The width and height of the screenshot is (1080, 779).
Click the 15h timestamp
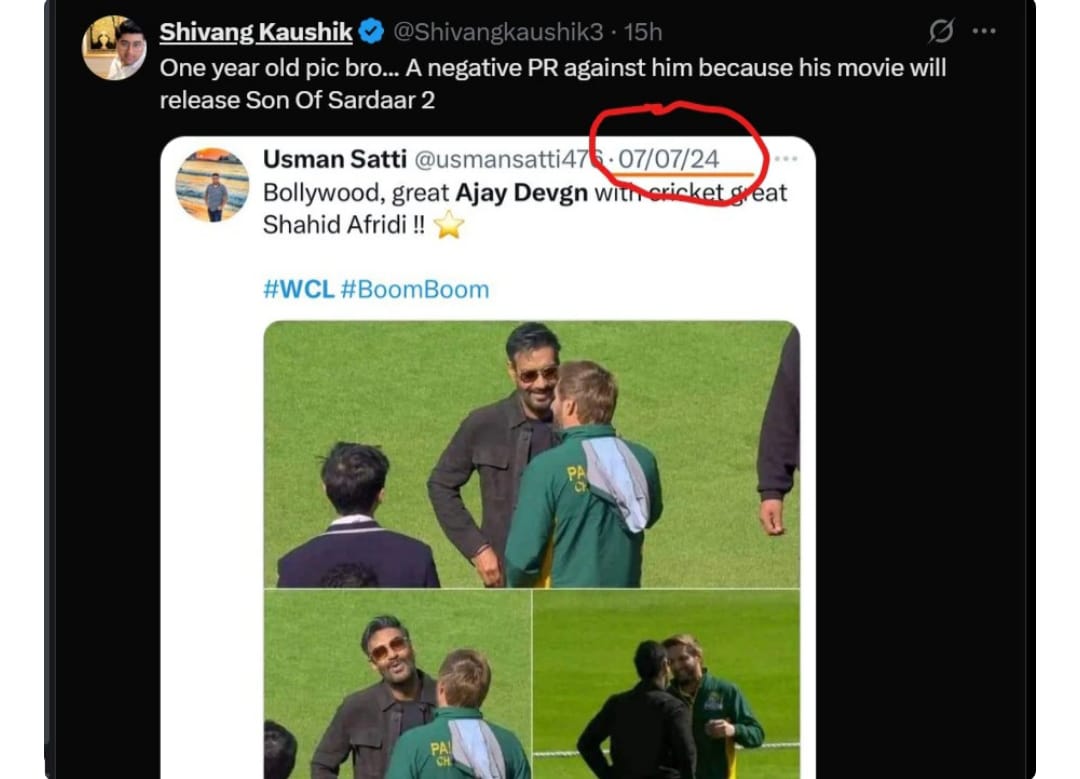pos(643,32)
